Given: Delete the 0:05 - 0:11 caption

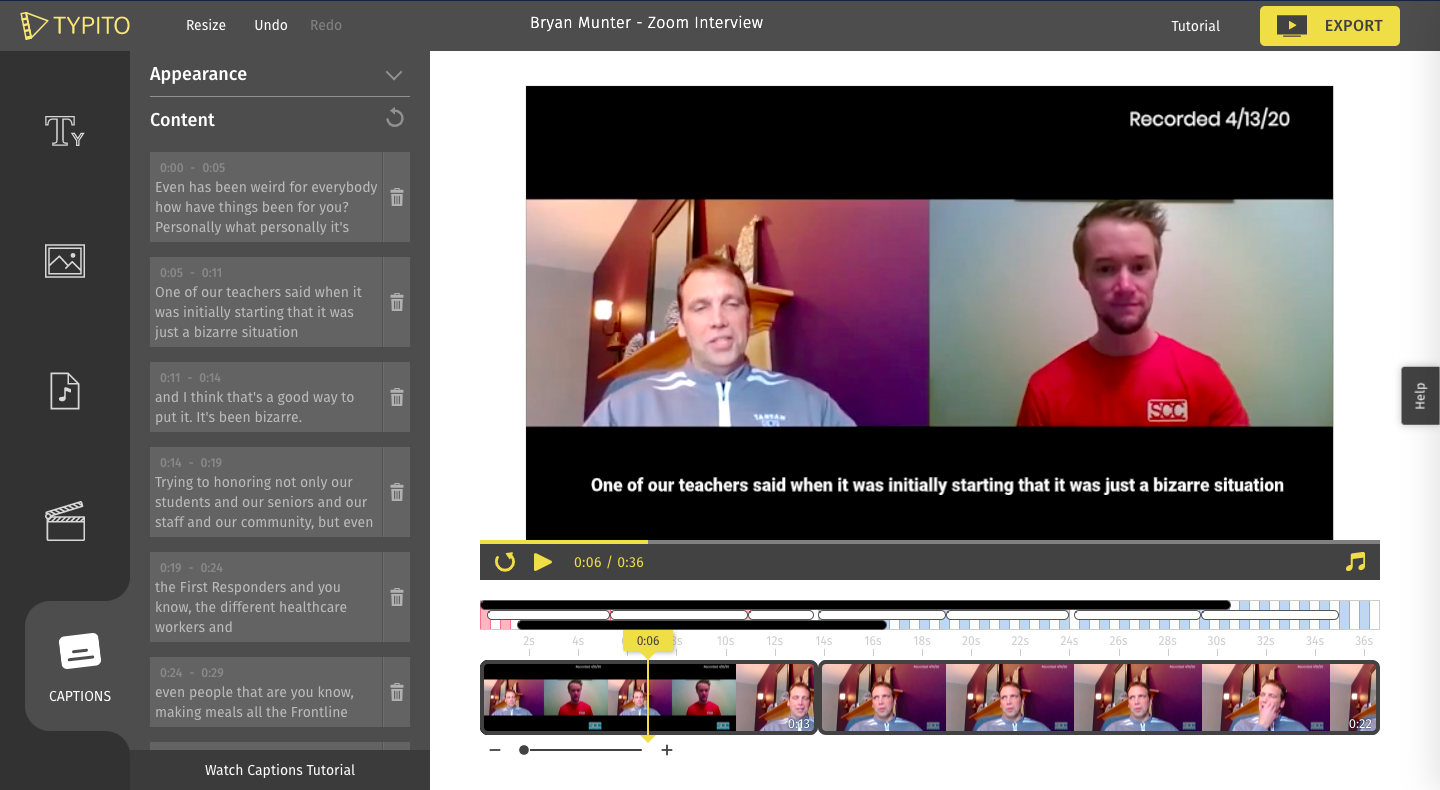Looking at the screenshot, I should (397, 302).
